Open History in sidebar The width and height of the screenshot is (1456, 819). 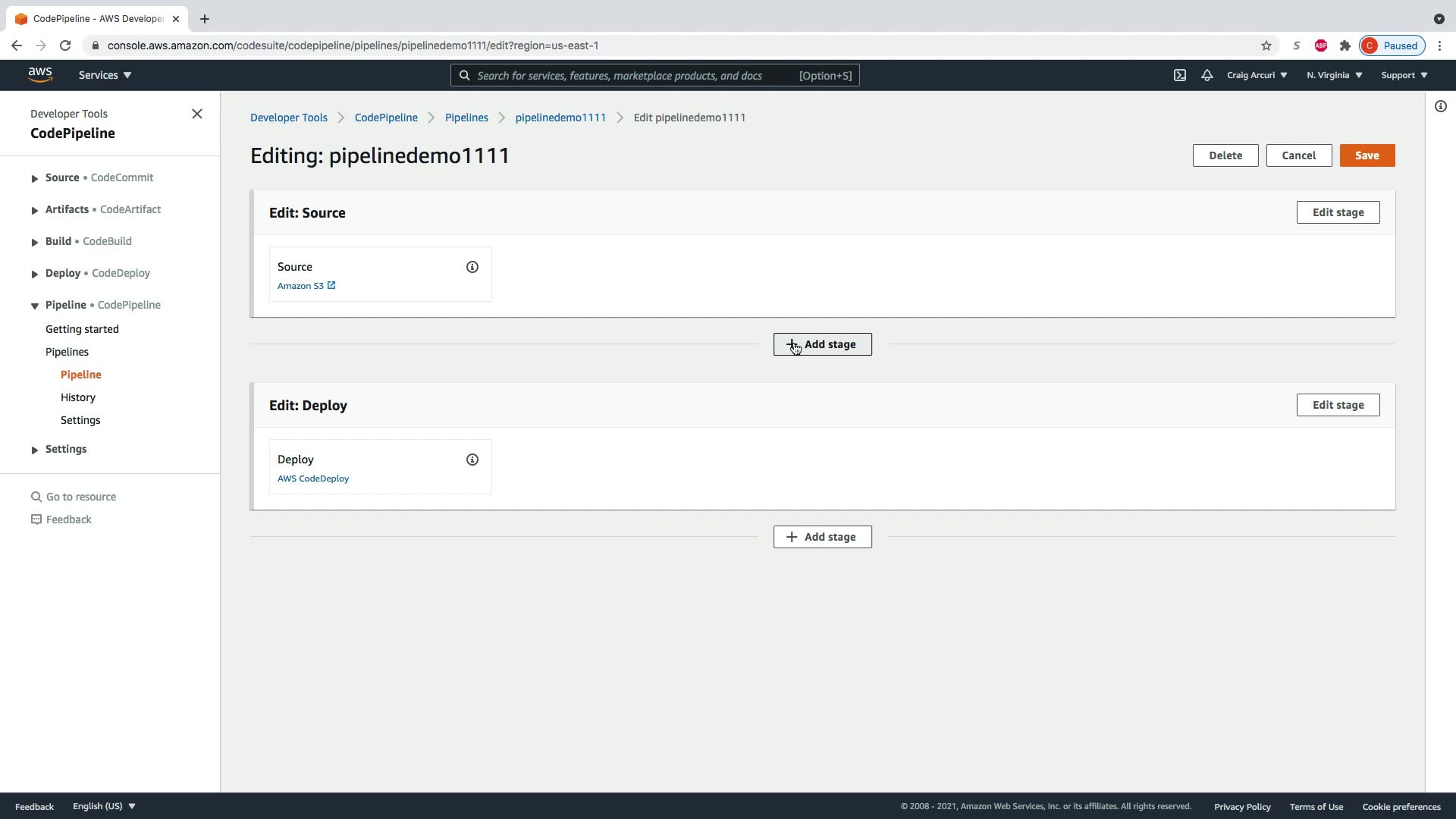pos(78,397)
